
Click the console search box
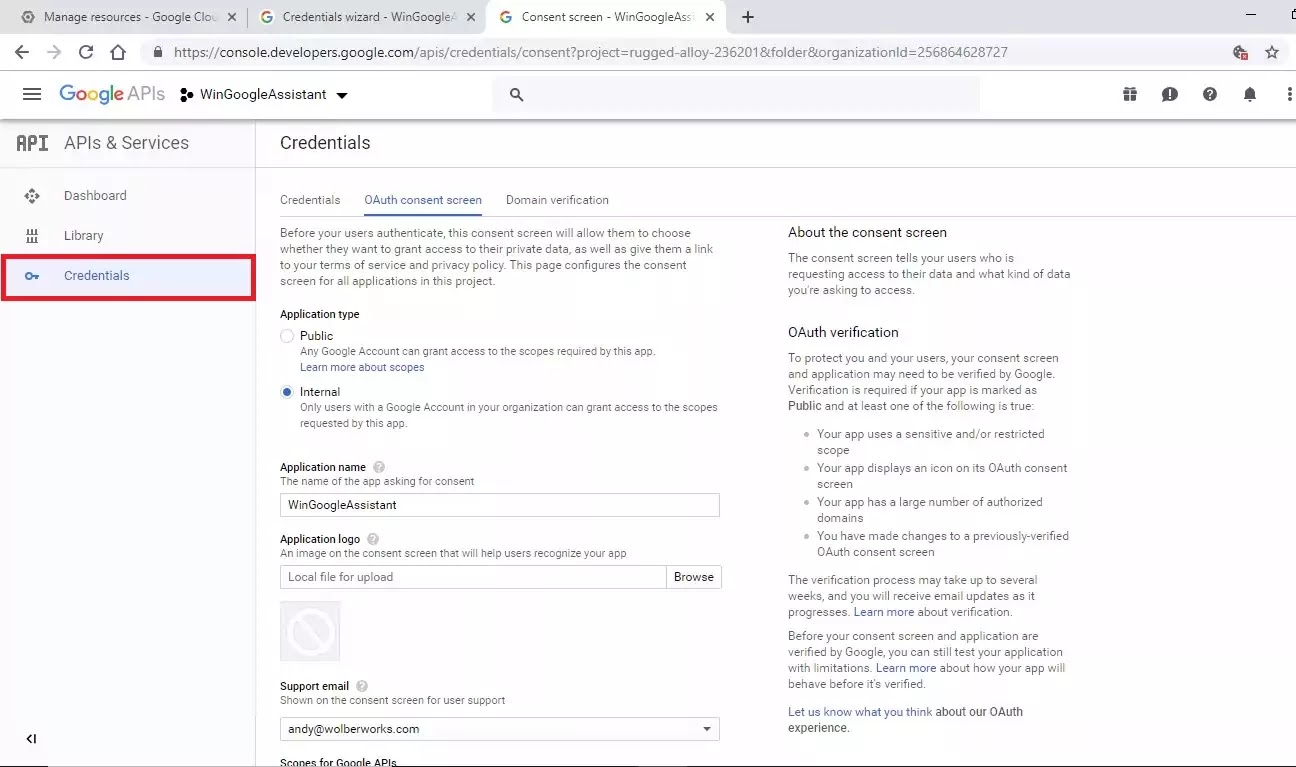coord(736,94)
